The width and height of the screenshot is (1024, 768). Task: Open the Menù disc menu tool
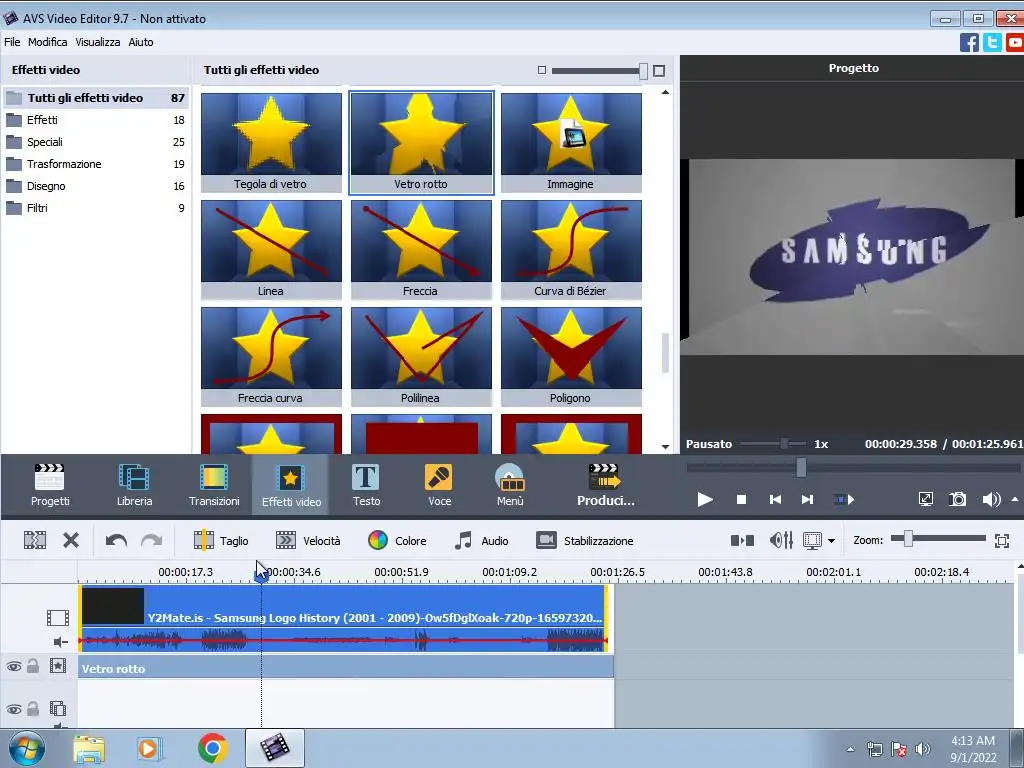510,485
